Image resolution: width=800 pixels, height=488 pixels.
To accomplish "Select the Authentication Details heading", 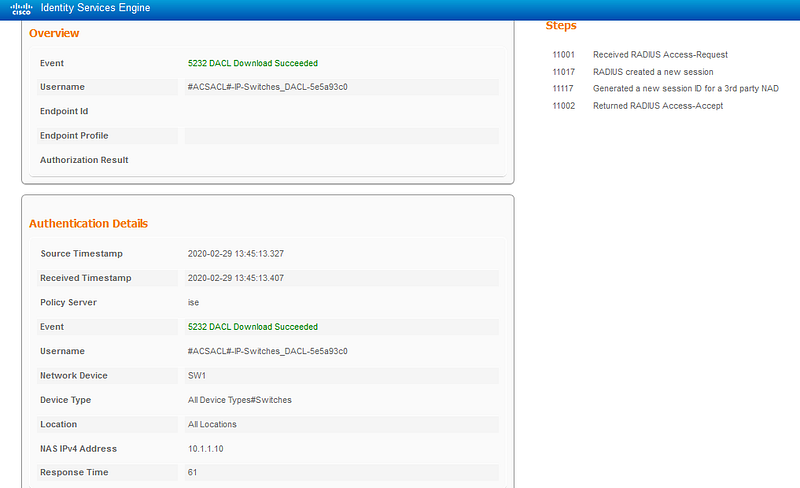I will point(88,224).
